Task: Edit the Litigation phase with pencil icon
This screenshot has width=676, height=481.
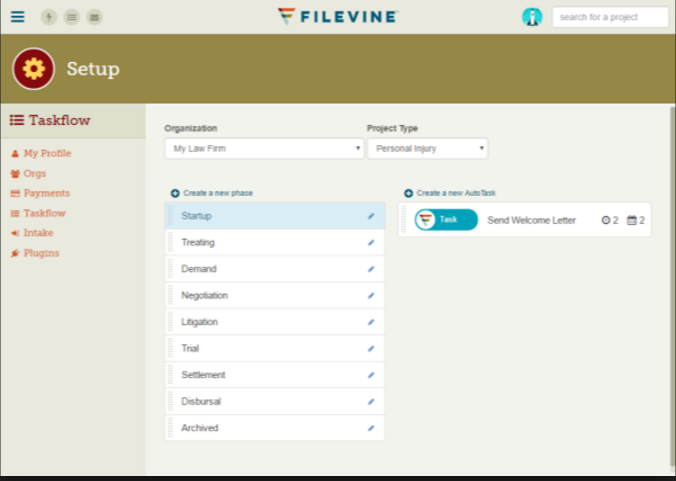Action: point(371,322)
